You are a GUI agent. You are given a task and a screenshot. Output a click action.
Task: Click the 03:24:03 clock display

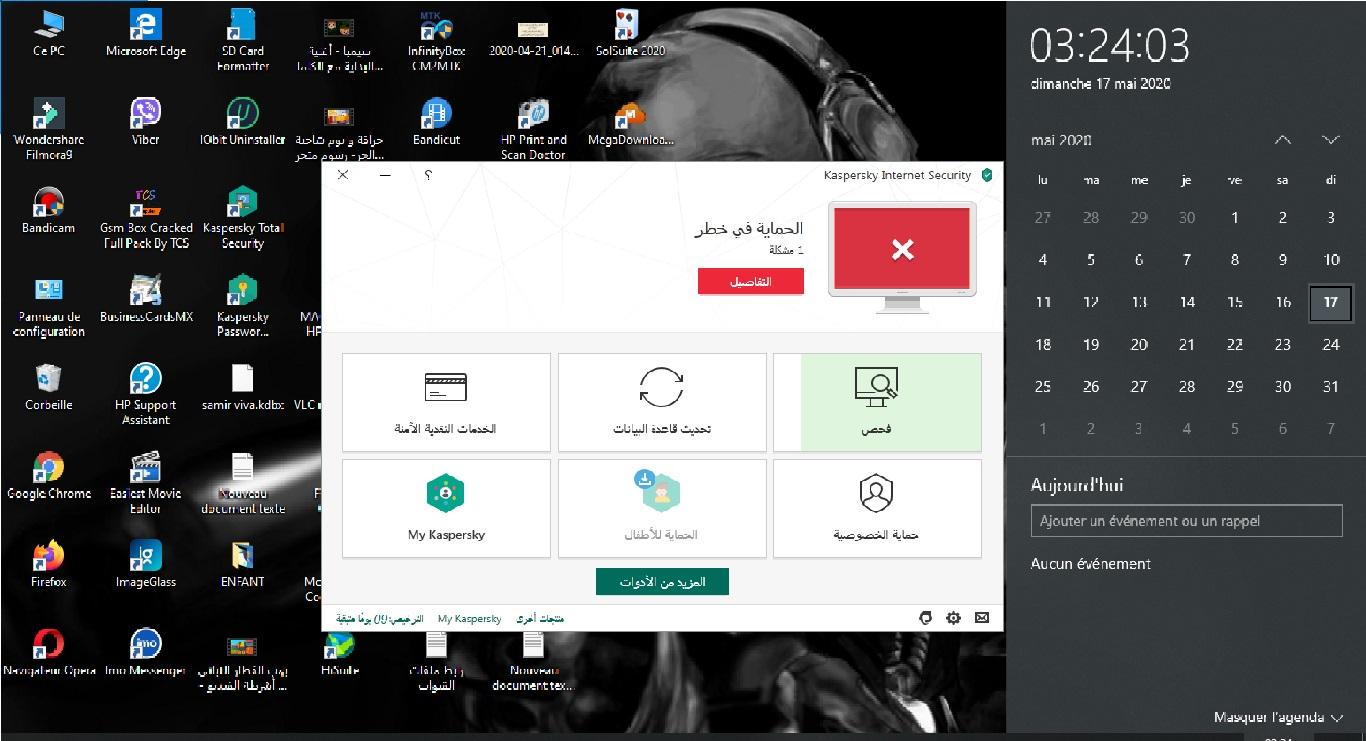(1110, 45)
